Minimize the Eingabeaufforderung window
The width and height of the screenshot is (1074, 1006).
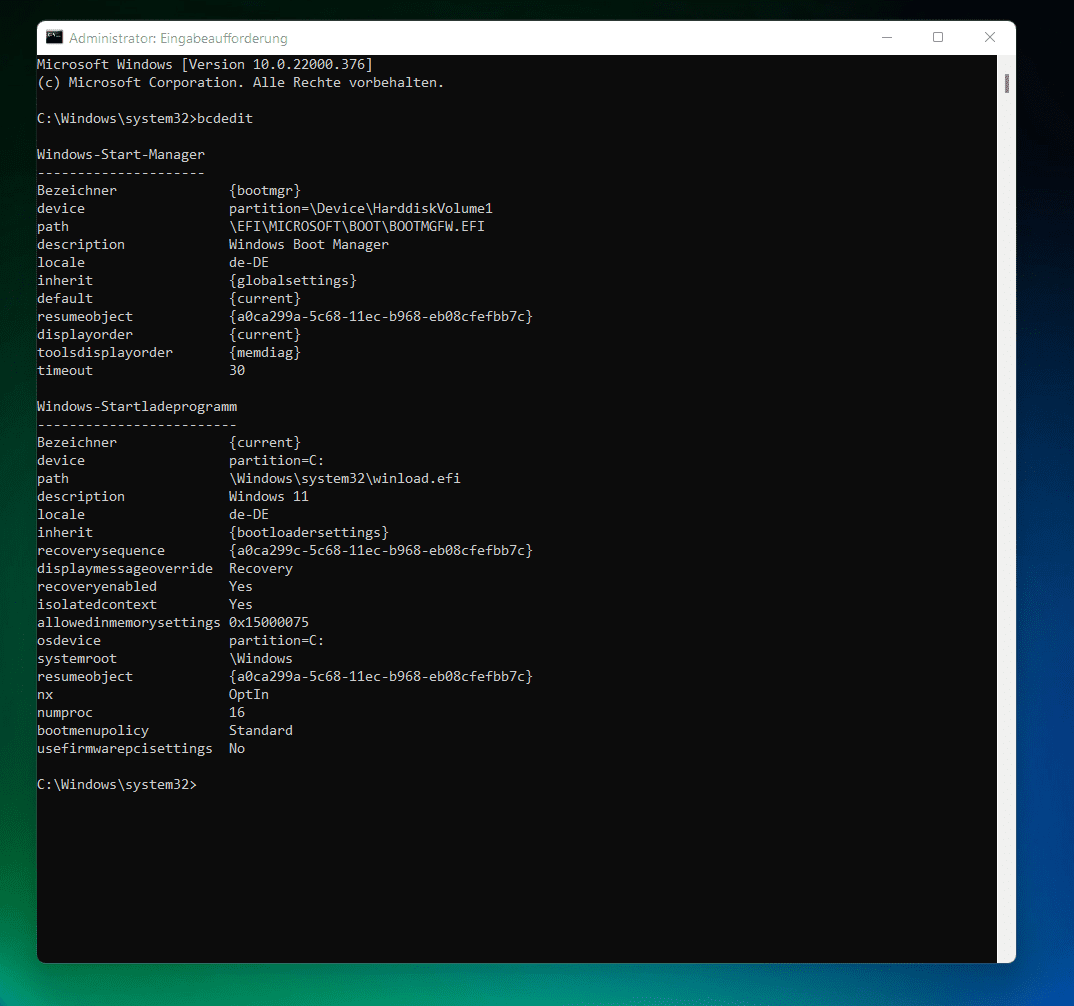coord(887,38)
